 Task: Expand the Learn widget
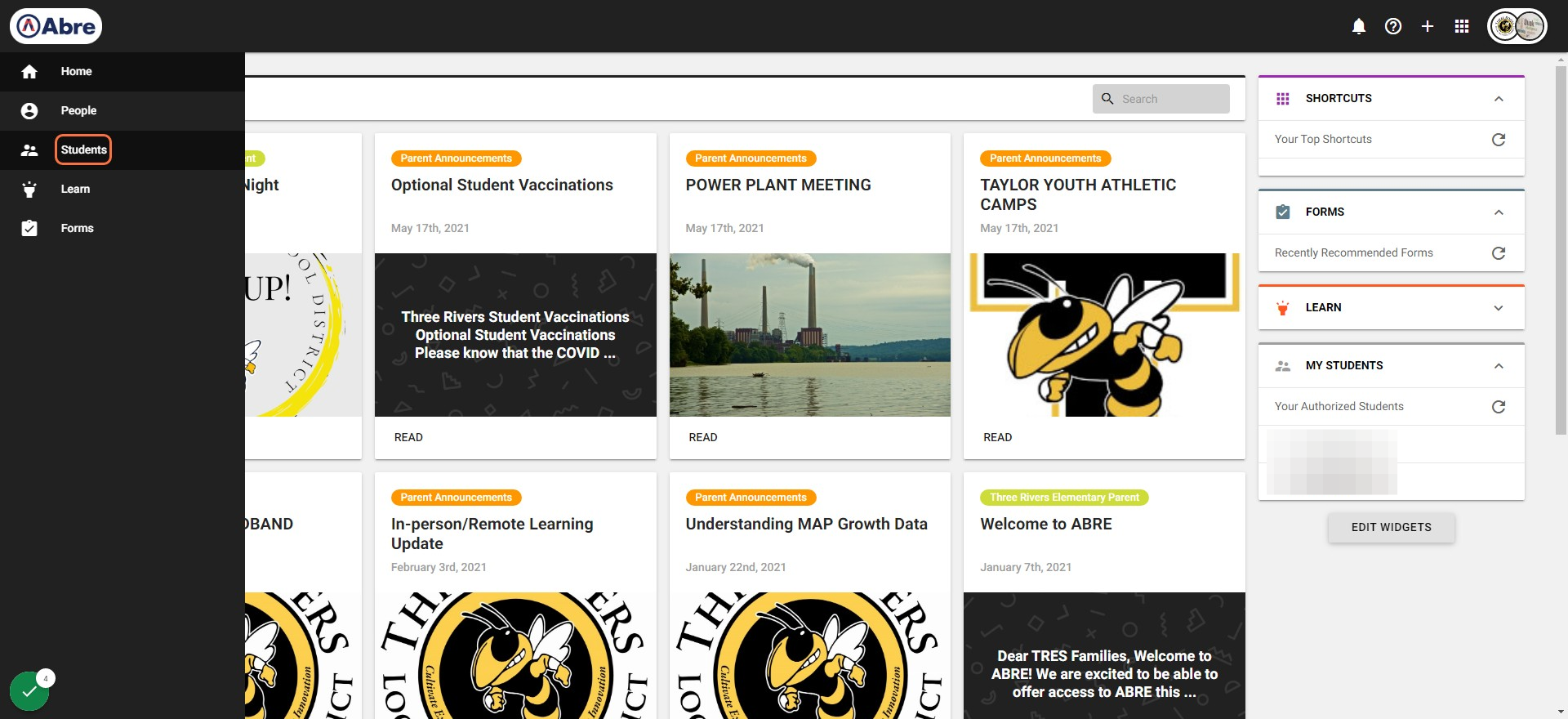coord(1499,308)
